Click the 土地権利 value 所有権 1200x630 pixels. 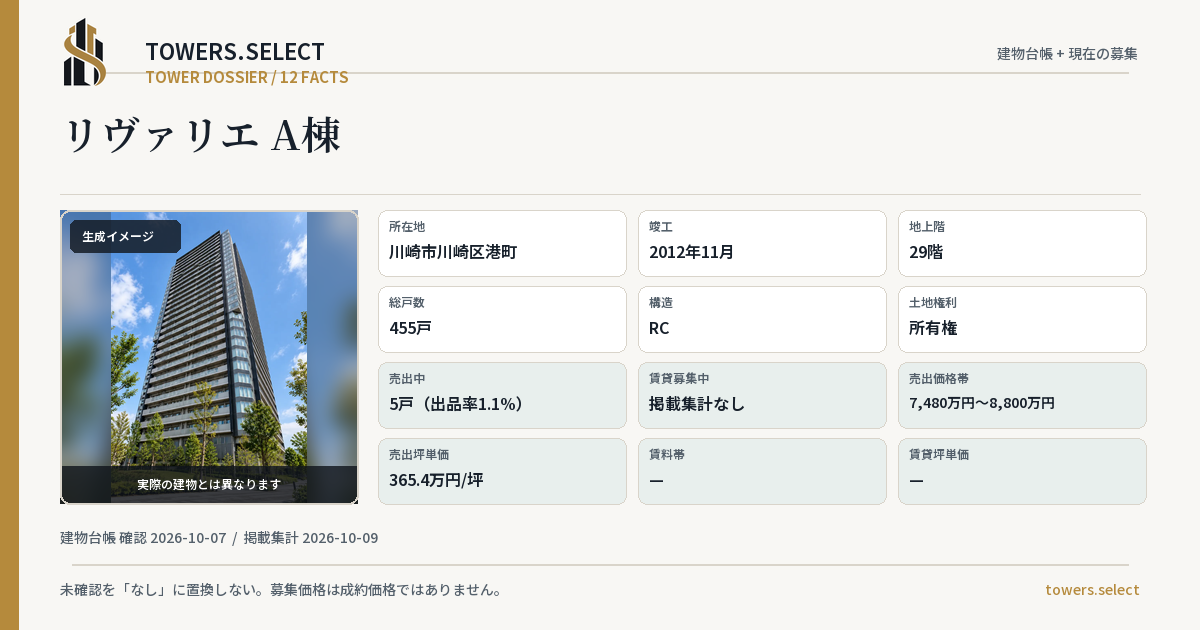coord(934,328)
